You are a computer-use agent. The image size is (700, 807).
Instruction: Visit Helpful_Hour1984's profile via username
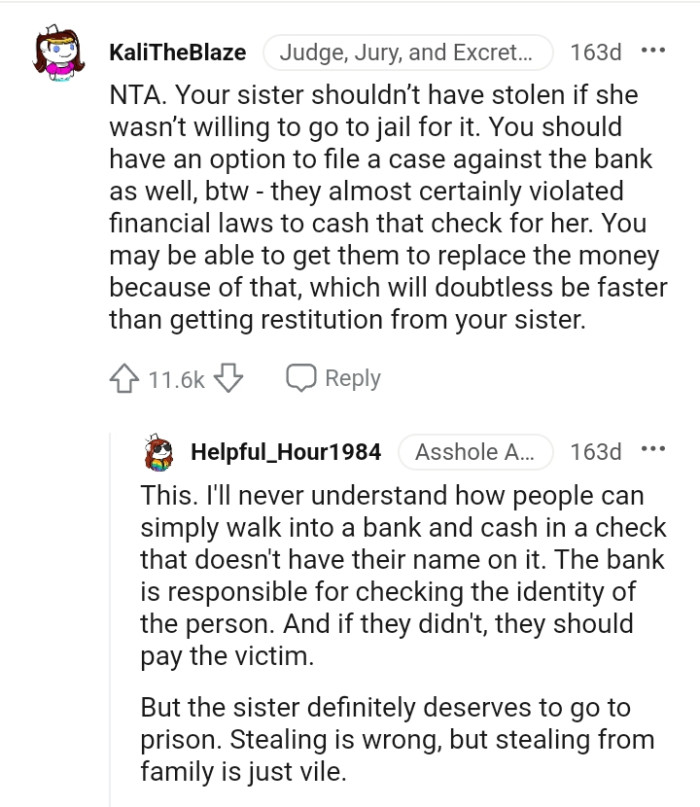point(286,452)
